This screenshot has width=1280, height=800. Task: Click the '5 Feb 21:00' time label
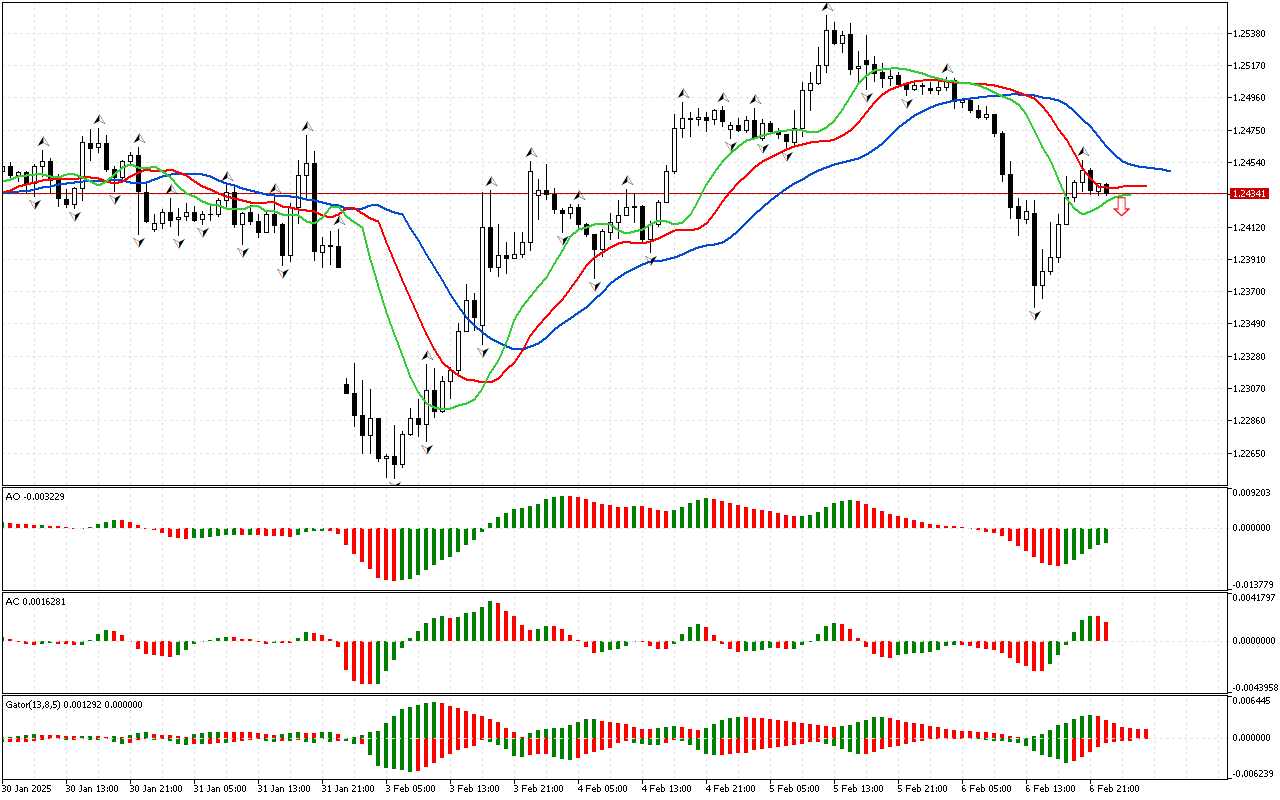pos(924,789)
